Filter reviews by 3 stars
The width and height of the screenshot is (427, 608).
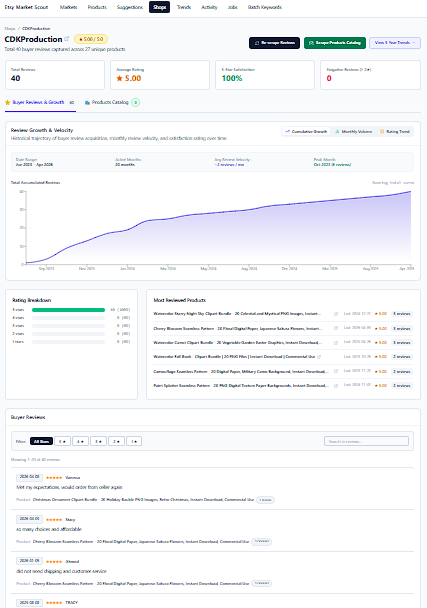(99, 441)
